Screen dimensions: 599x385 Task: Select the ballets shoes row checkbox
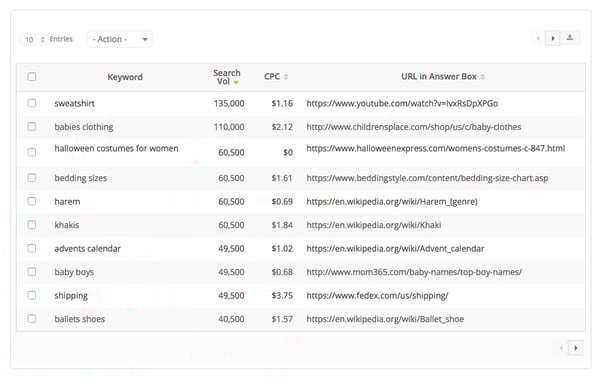click(32, 319)
